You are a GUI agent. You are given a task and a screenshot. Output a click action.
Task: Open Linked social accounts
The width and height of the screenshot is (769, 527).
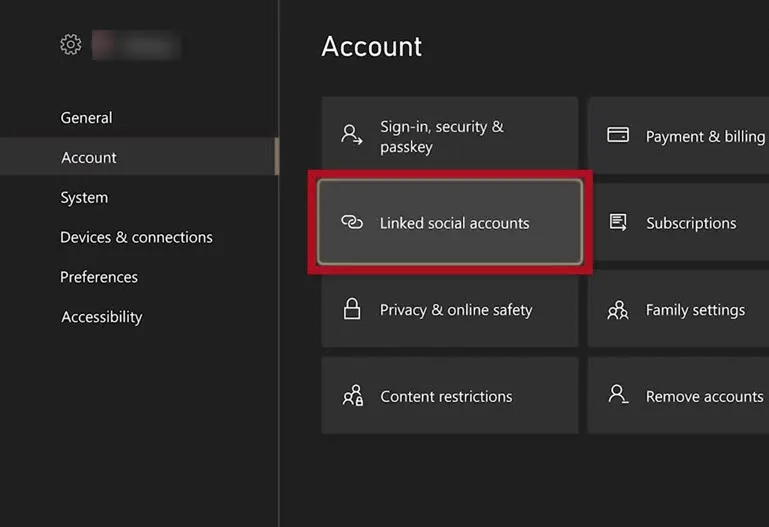point(450,222)
